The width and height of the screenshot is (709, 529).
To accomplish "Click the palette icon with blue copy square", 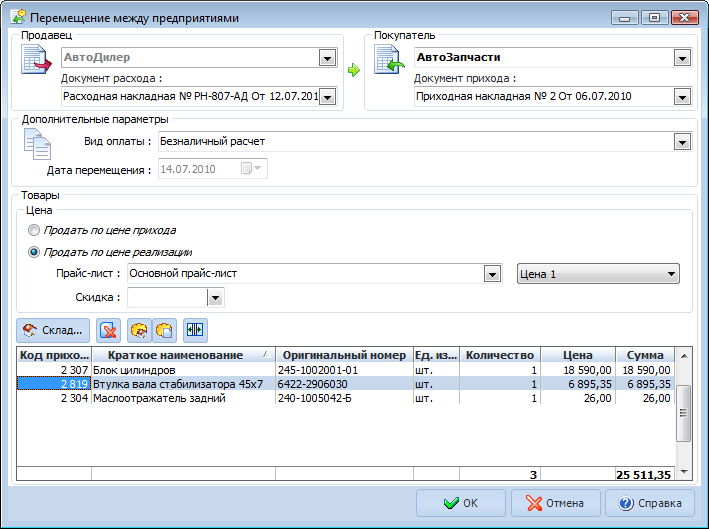I will 164,329.
